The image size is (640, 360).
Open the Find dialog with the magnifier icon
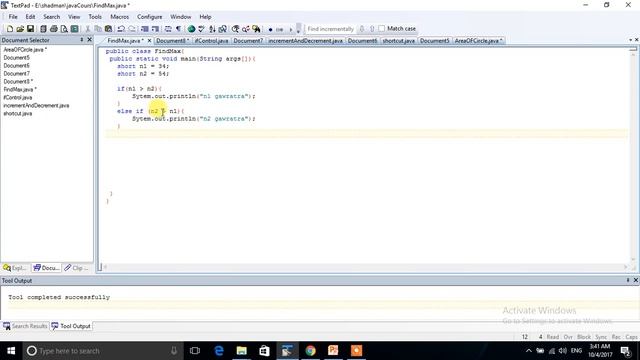pyautogui.click(x=236, y=29)
